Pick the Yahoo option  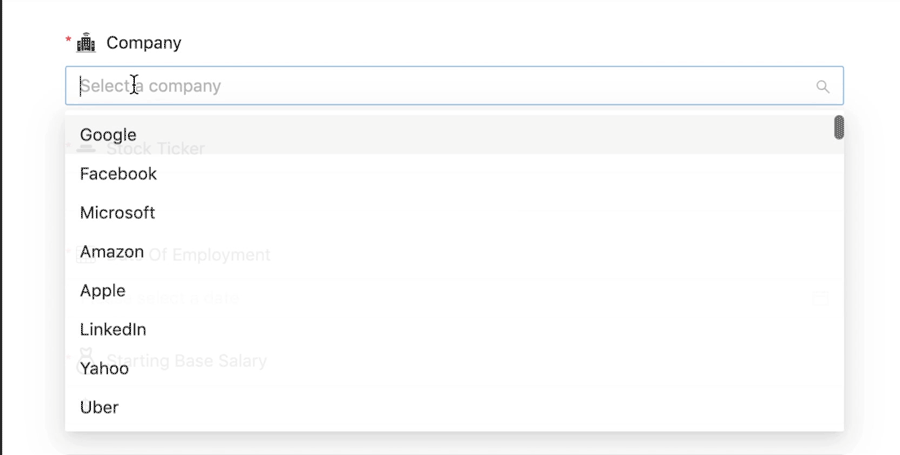pyautogui.click(x=104, y=369)
